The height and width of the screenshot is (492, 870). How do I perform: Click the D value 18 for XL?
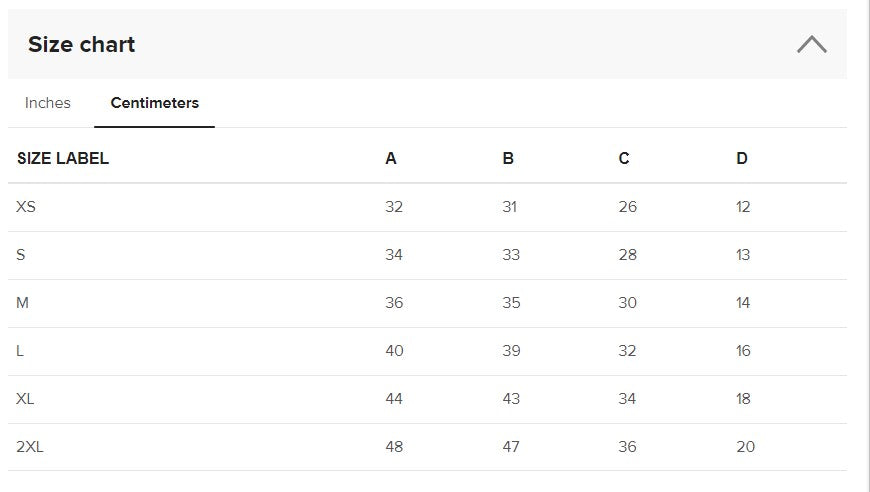743,399
